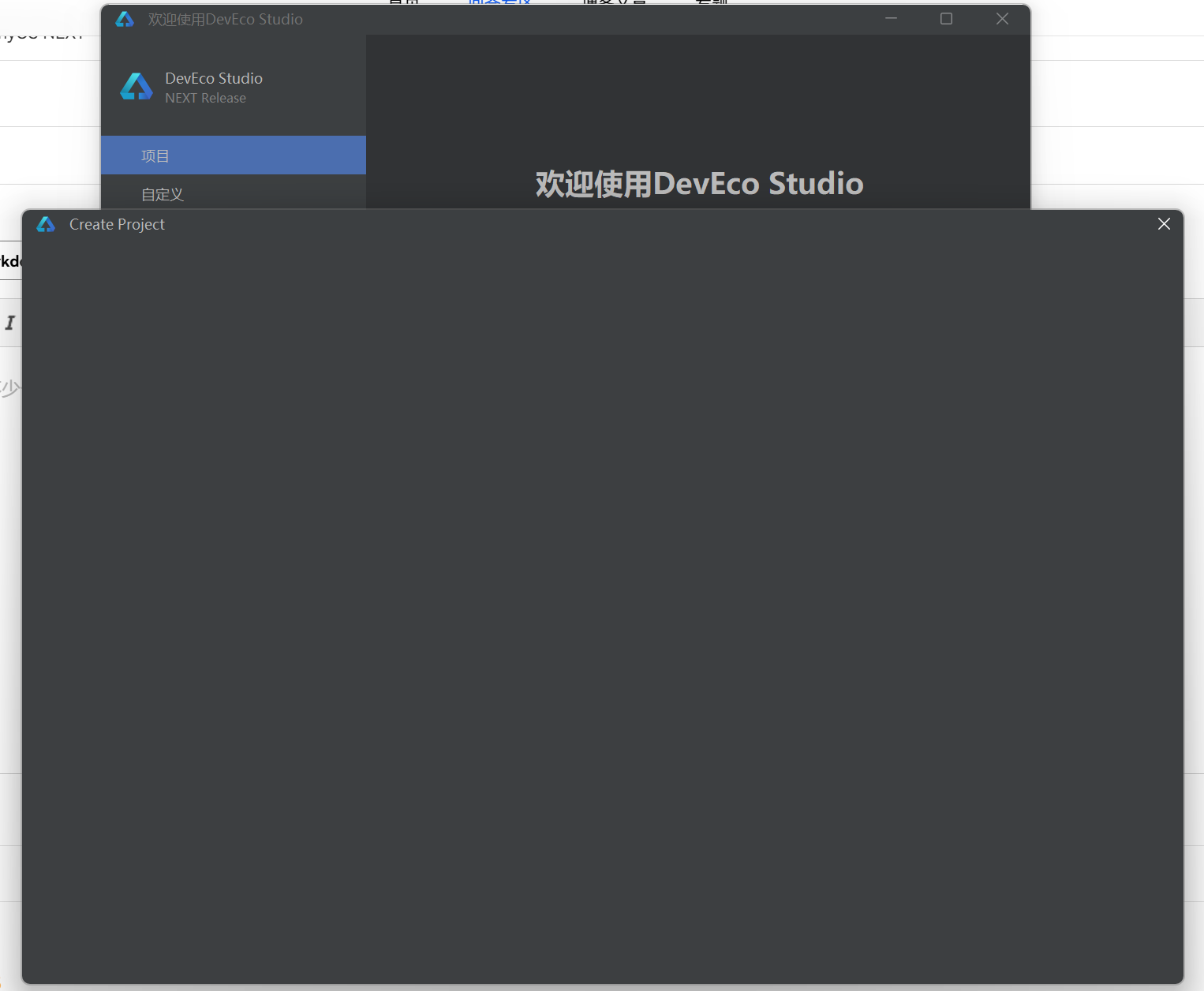Maximize the DevEco Studio welcome window
The image size is (1204, 991).
[946, 19]
